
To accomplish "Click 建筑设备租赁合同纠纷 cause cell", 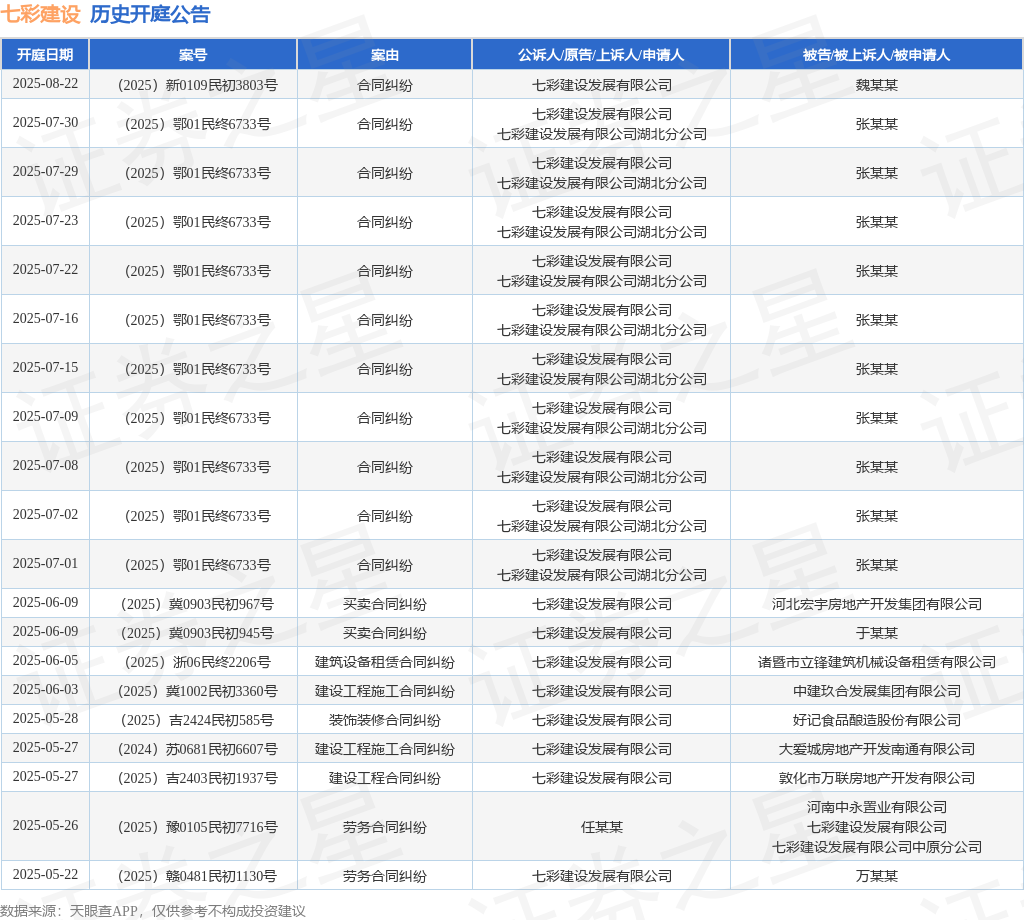I will tap(385, 662).
